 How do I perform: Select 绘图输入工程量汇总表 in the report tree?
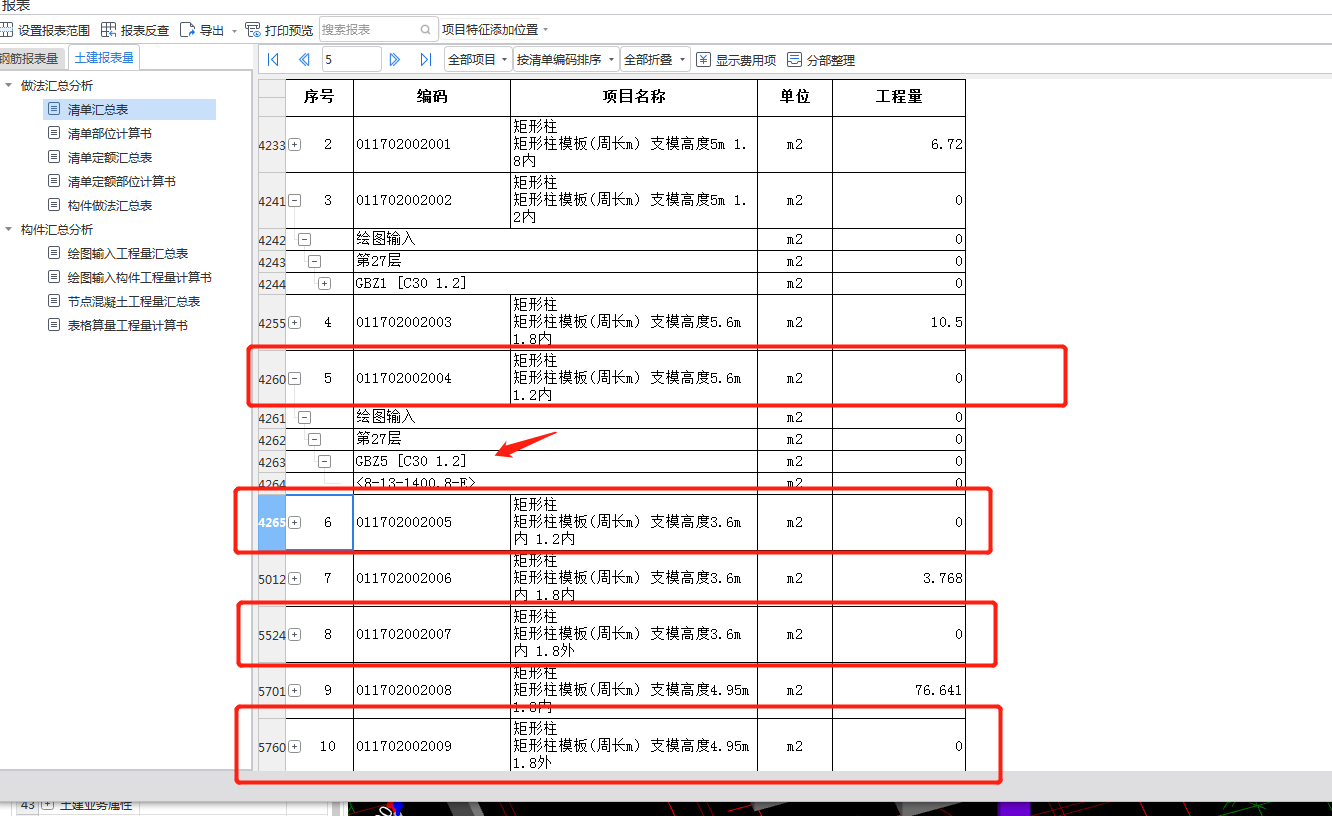pyautogui.click(x=128, y=254)
